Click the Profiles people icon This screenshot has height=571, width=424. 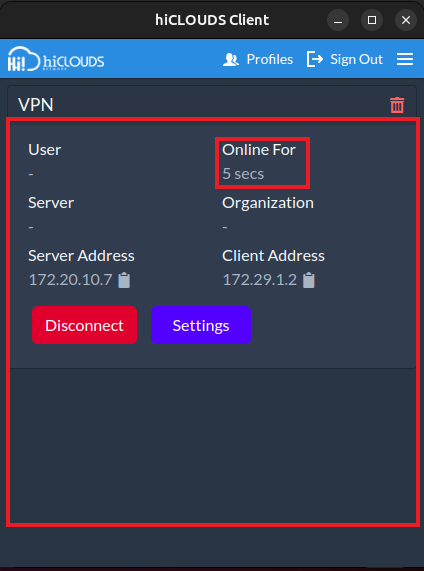pyautogui.click(x=231, y=59)
